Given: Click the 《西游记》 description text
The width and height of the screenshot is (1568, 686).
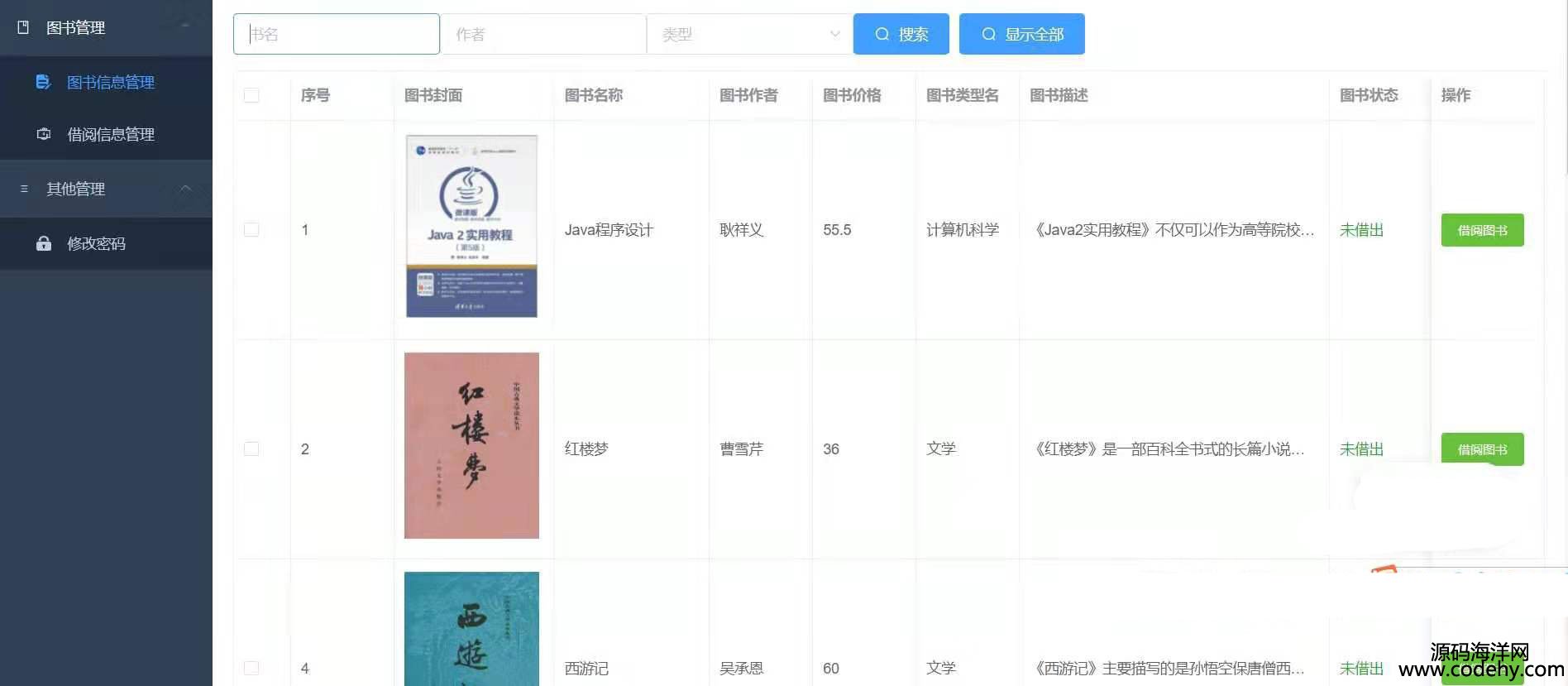Looking at the screenshot, I should point(1167,668).
